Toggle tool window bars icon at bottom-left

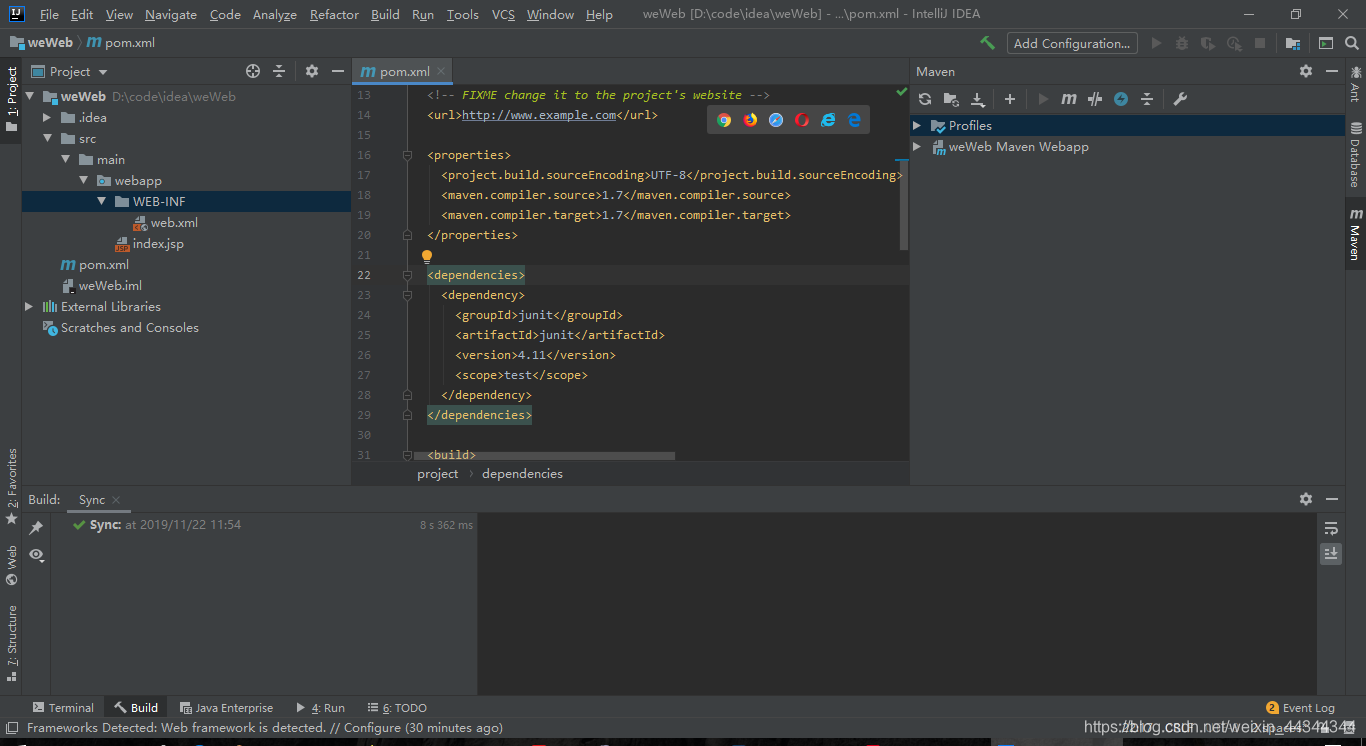pyautogui.click(x=12, y=728)
